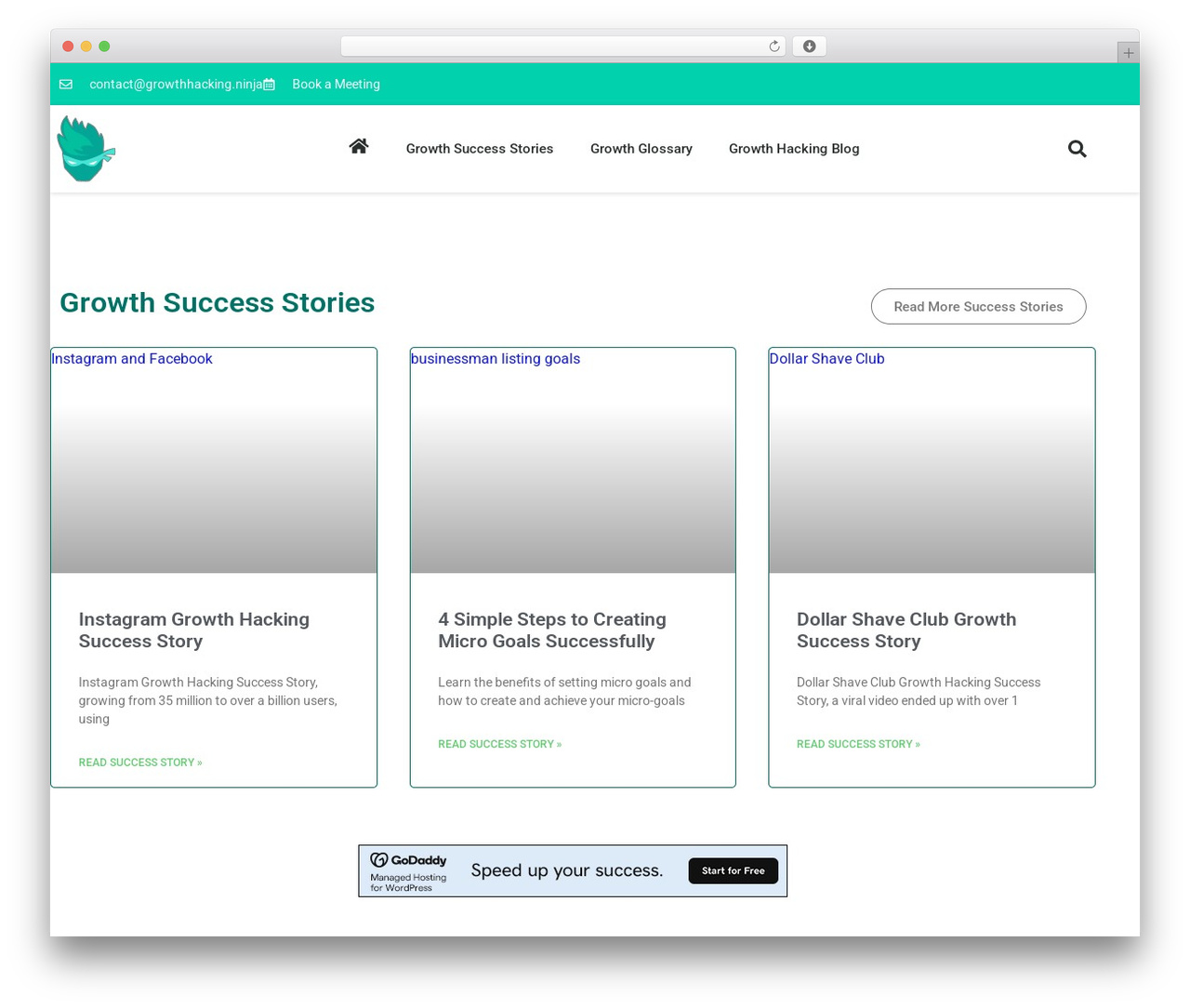
Task: Click Read Success Story under Micro Goals card
Action: pos(500,744)
